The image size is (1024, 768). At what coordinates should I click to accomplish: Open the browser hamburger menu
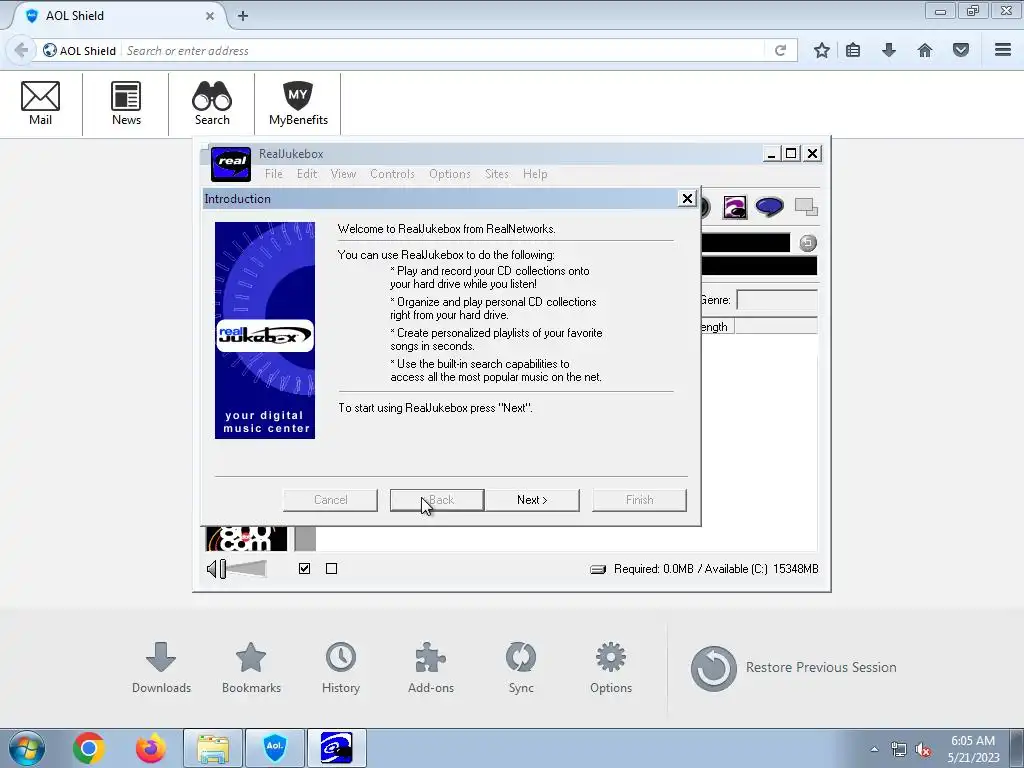pyautogui.click(x=1003, y=50)
